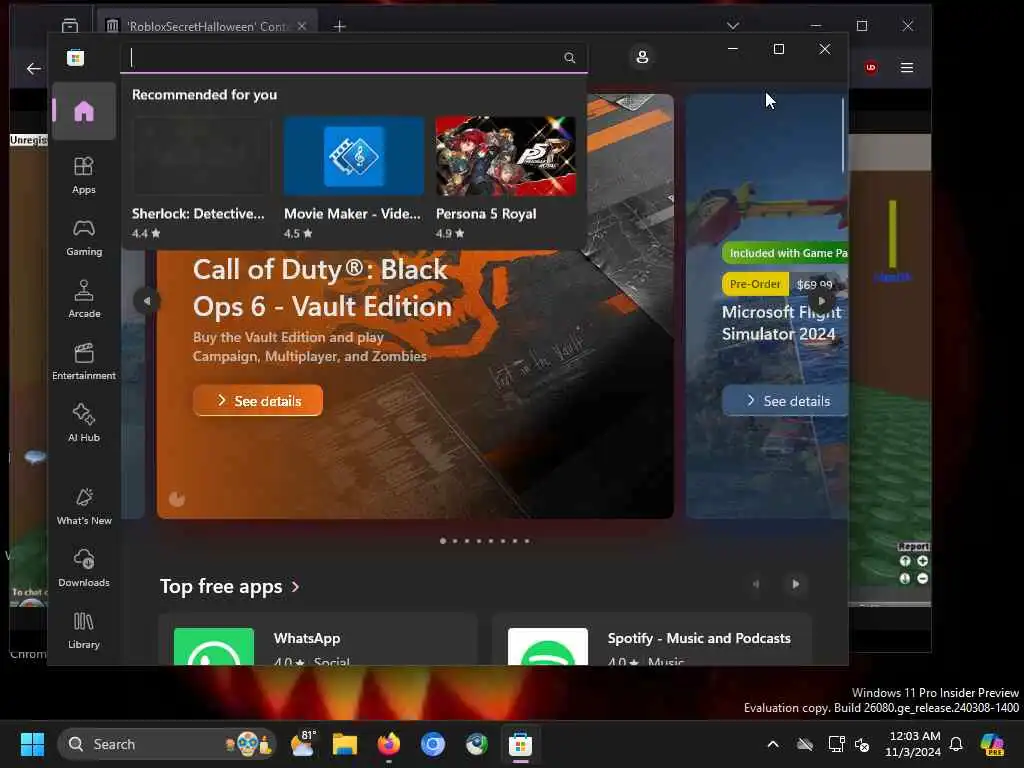Screen dimensions: 1024x768
Task: Go to the Gaming section
Action: (x=84, y=237)
